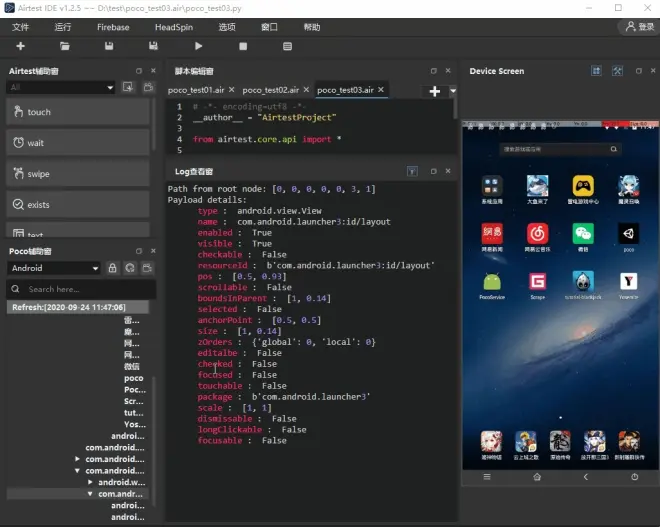Click the Poco record icon
Image resolution: width=660 pixels, height=527 pixels.
[147, 268]
